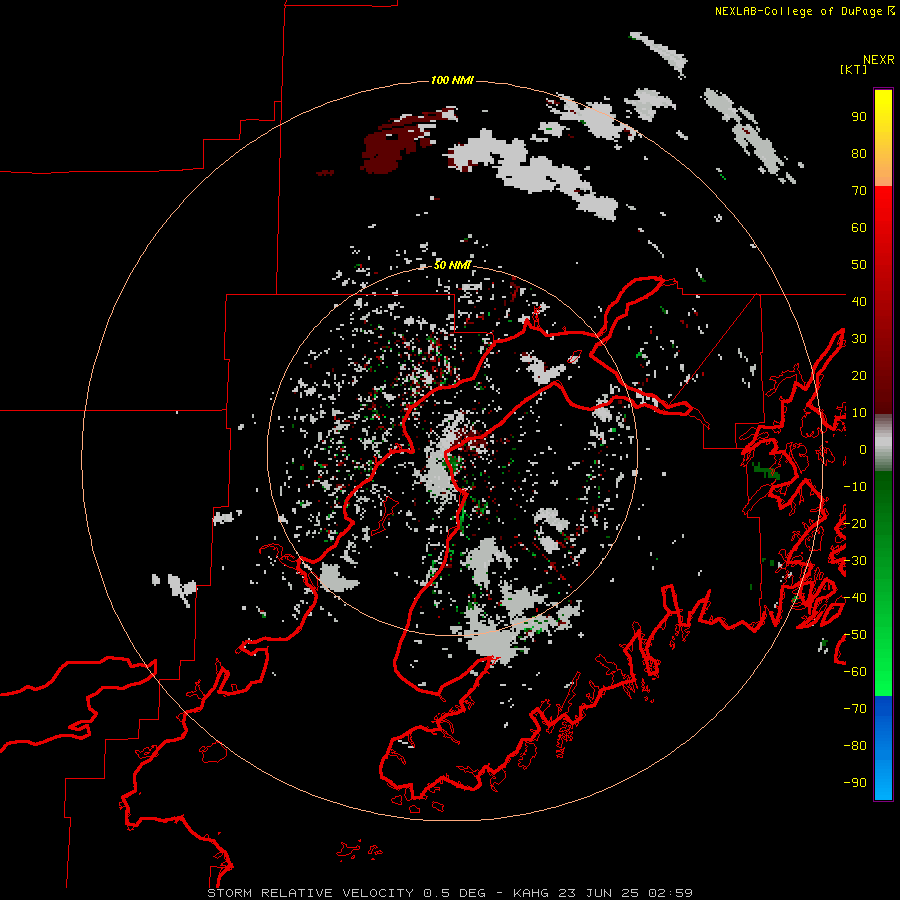Viewport: 900px width, 900px height.
Task: Click the 80 value on velocity scale
Action: click(859, 154)
